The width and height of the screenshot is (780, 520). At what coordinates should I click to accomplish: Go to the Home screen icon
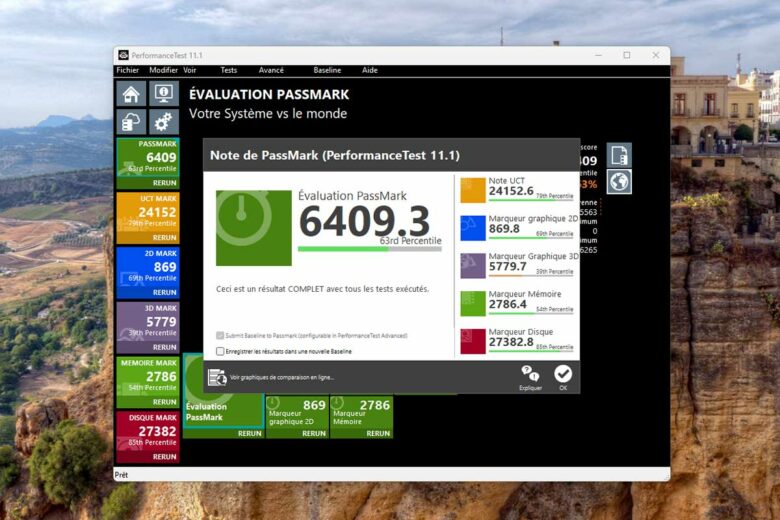coord(131,94)
